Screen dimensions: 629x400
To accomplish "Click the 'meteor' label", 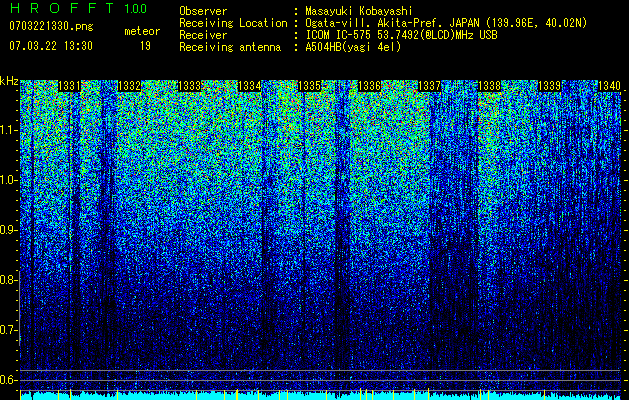I will 142,31.
